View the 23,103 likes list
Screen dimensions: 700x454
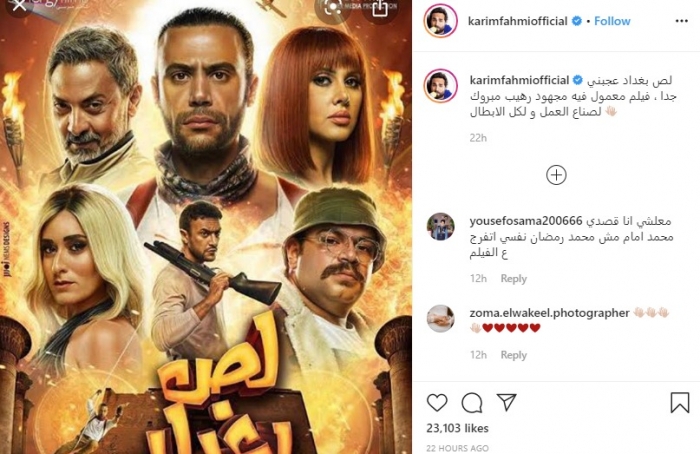pyautogui.click(x=457, y=428)
